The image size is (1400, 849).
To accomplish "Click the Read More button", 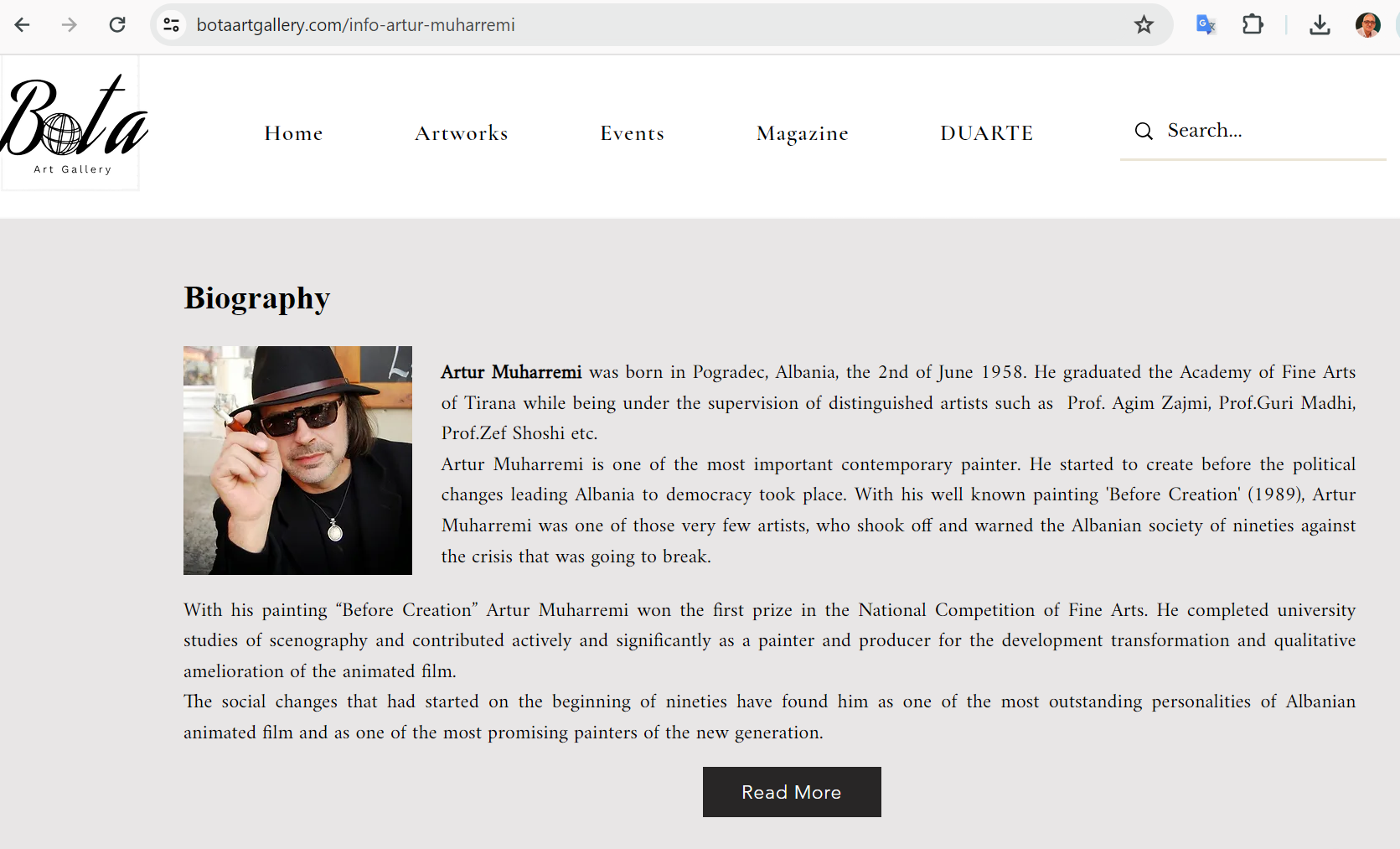I will tap(792, 792).
